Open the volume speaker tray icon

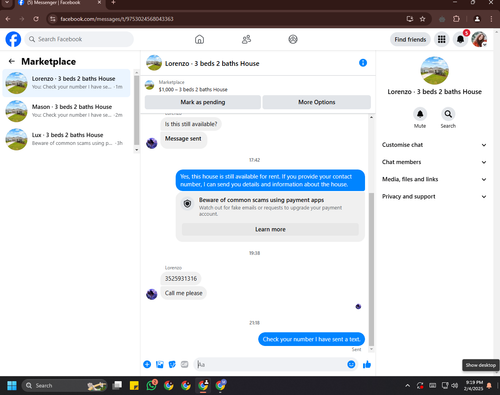coord(455,386)
